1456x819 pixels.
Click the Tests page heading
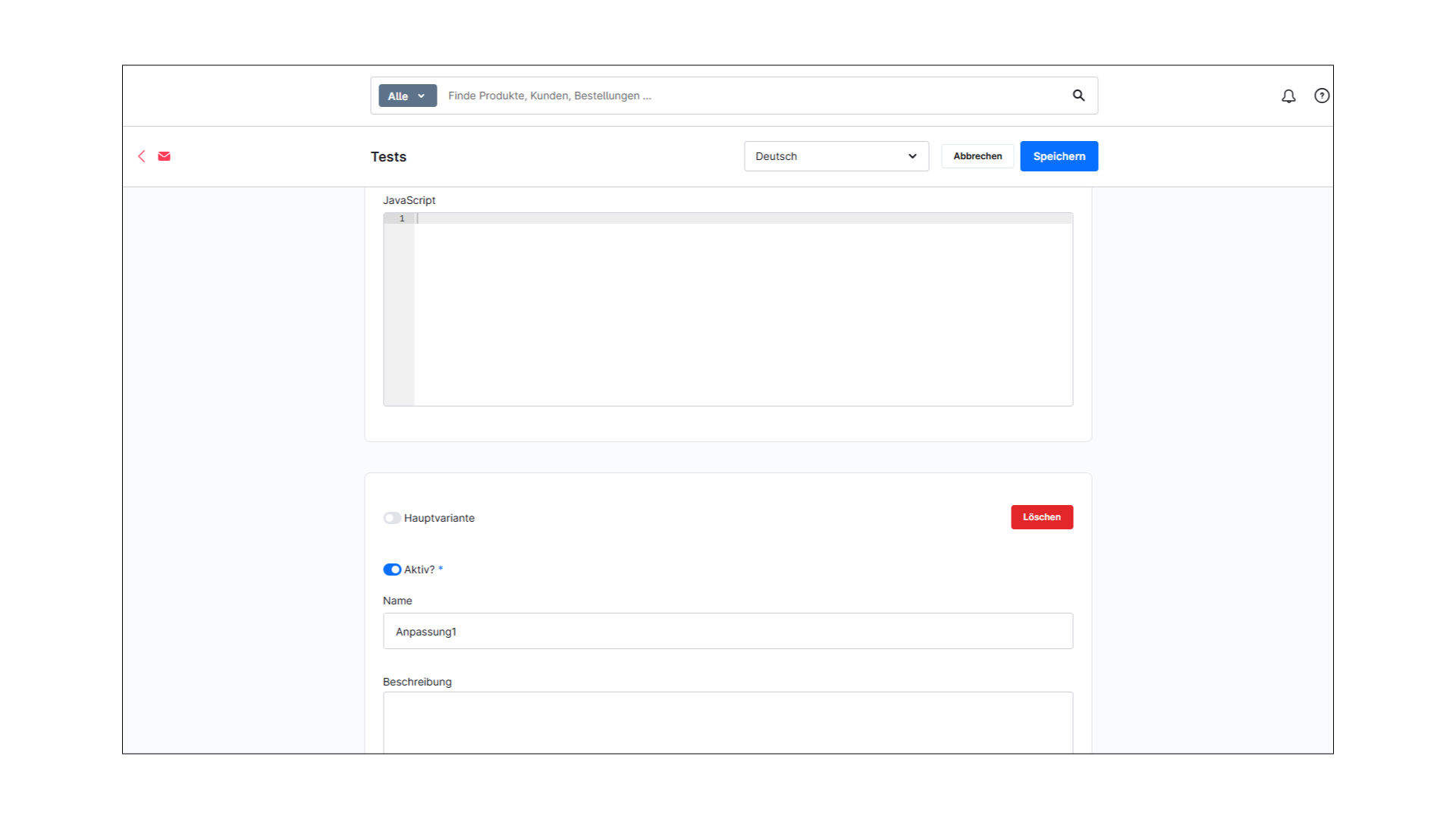388,156
